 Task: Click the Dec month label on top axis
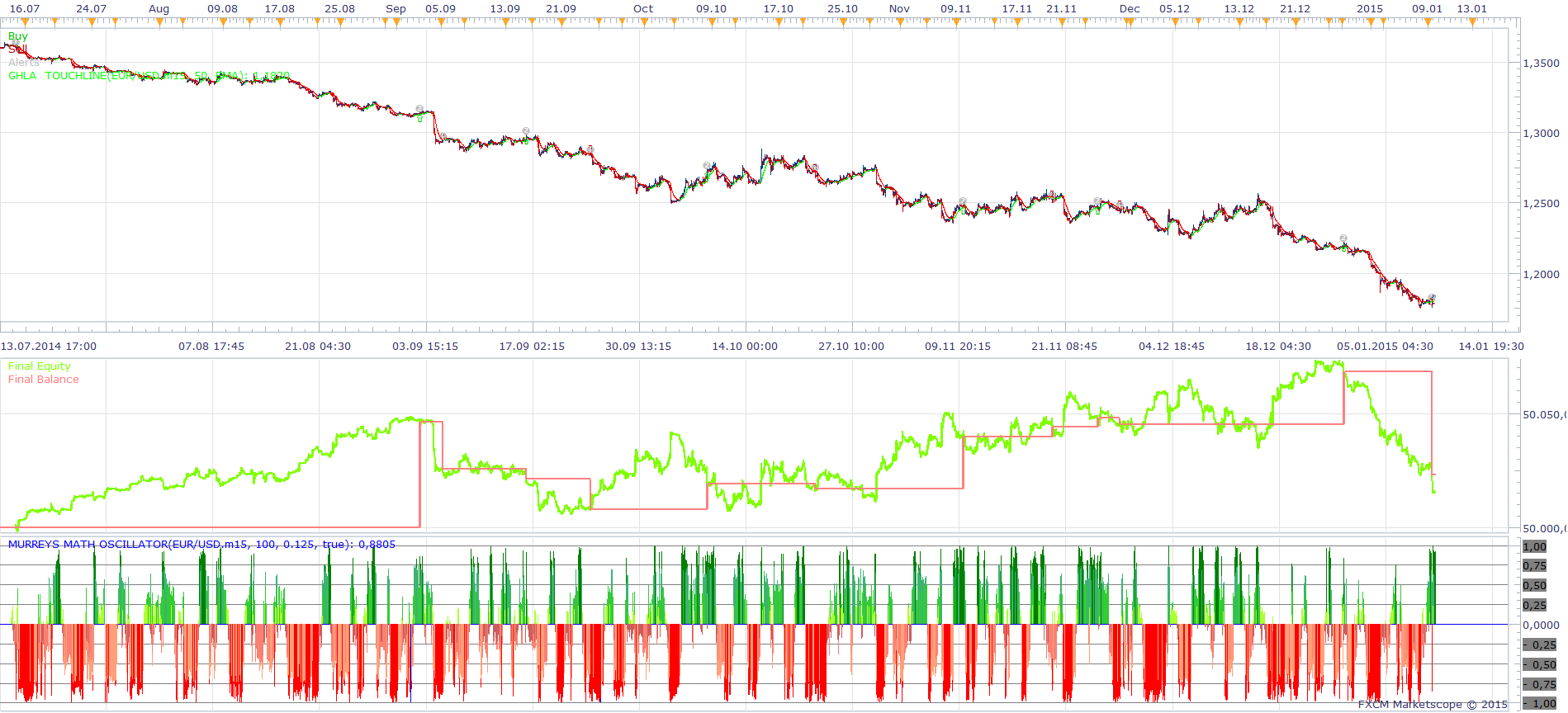(x=1130, y=8)
